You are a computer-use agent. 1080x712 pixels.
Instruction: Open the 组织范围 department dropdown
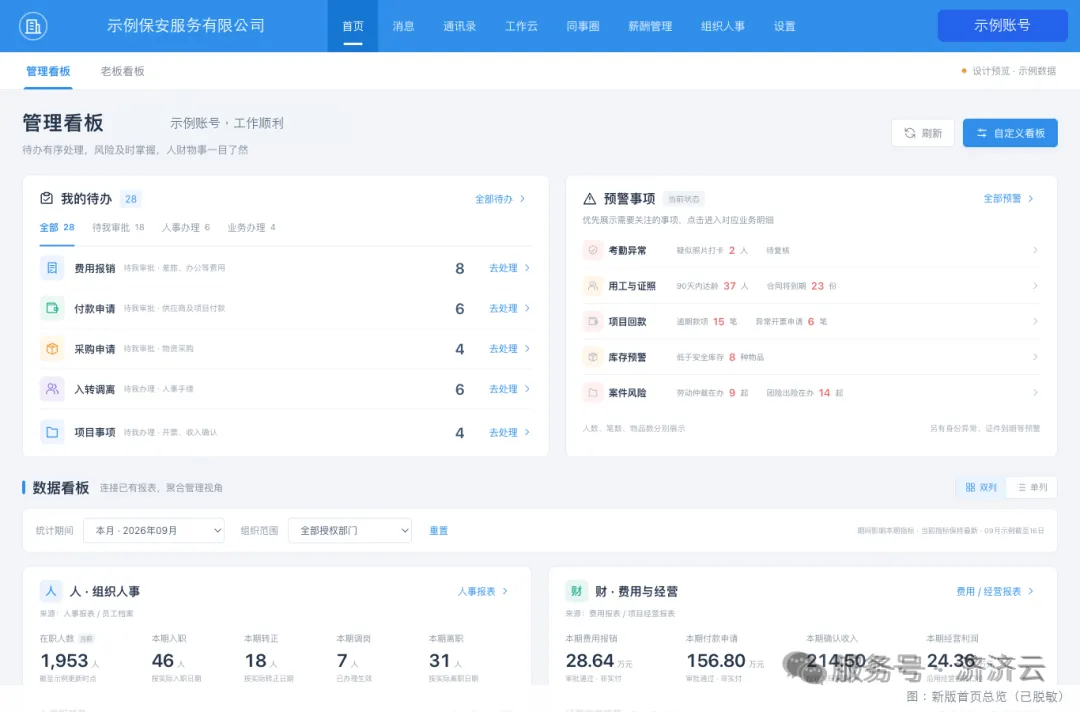350,530
